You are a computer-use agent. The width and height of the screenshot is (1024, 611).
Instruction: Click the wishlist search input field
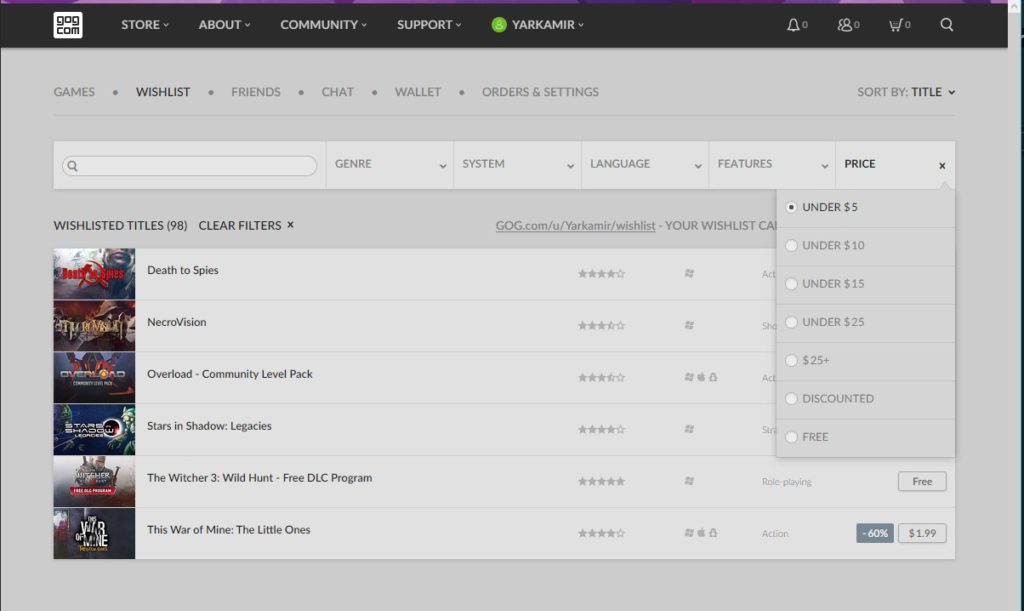click(190, 166)
